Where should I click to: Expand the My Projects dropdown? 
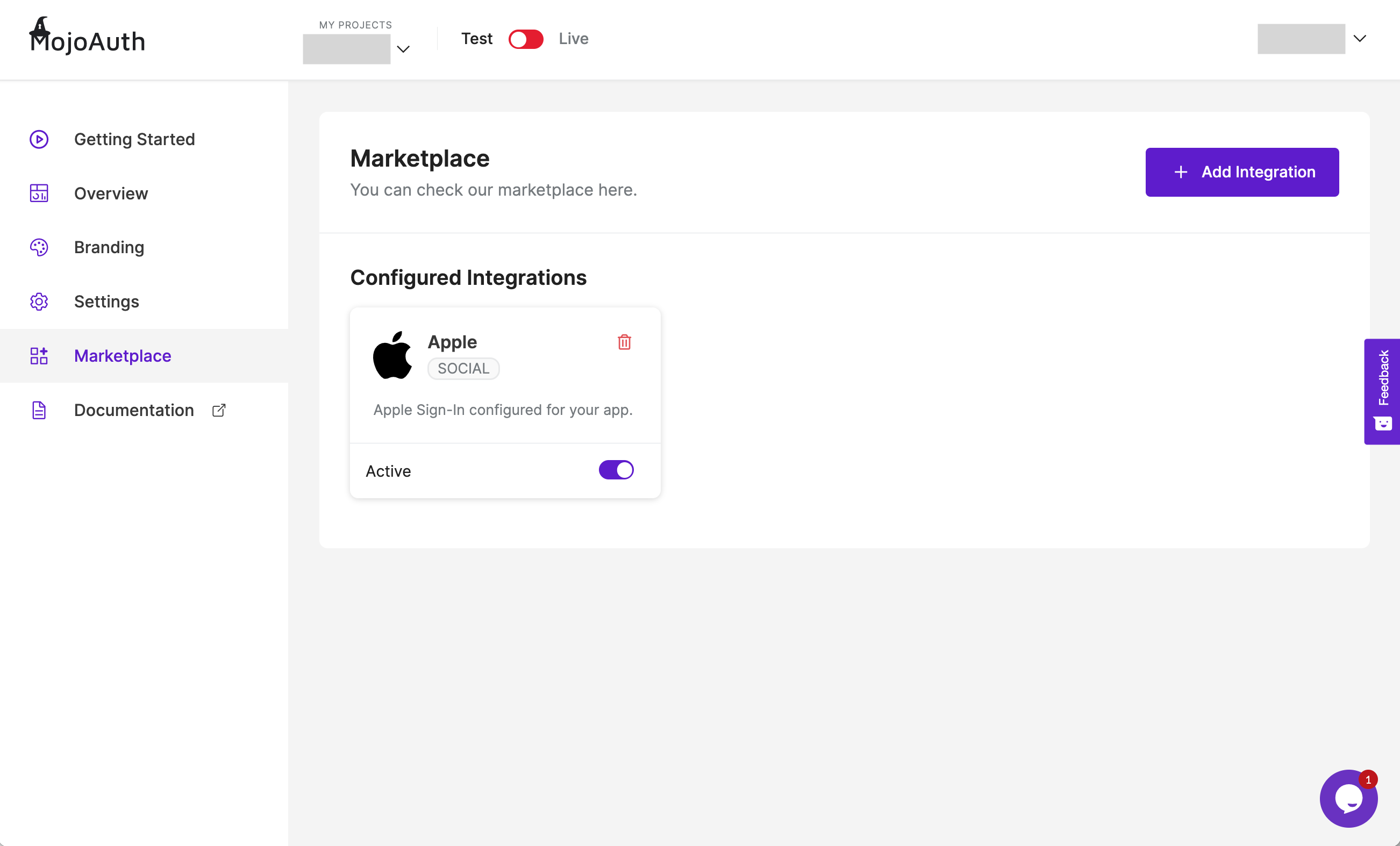[403, 49]
